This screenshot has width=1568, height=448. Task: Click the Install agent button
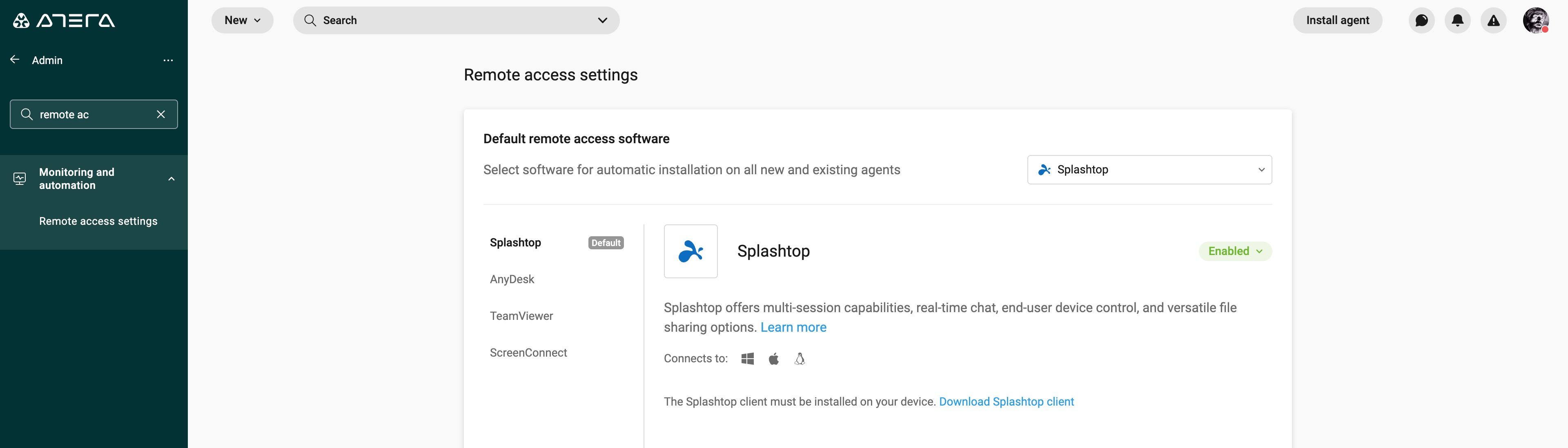(1337, 20)
